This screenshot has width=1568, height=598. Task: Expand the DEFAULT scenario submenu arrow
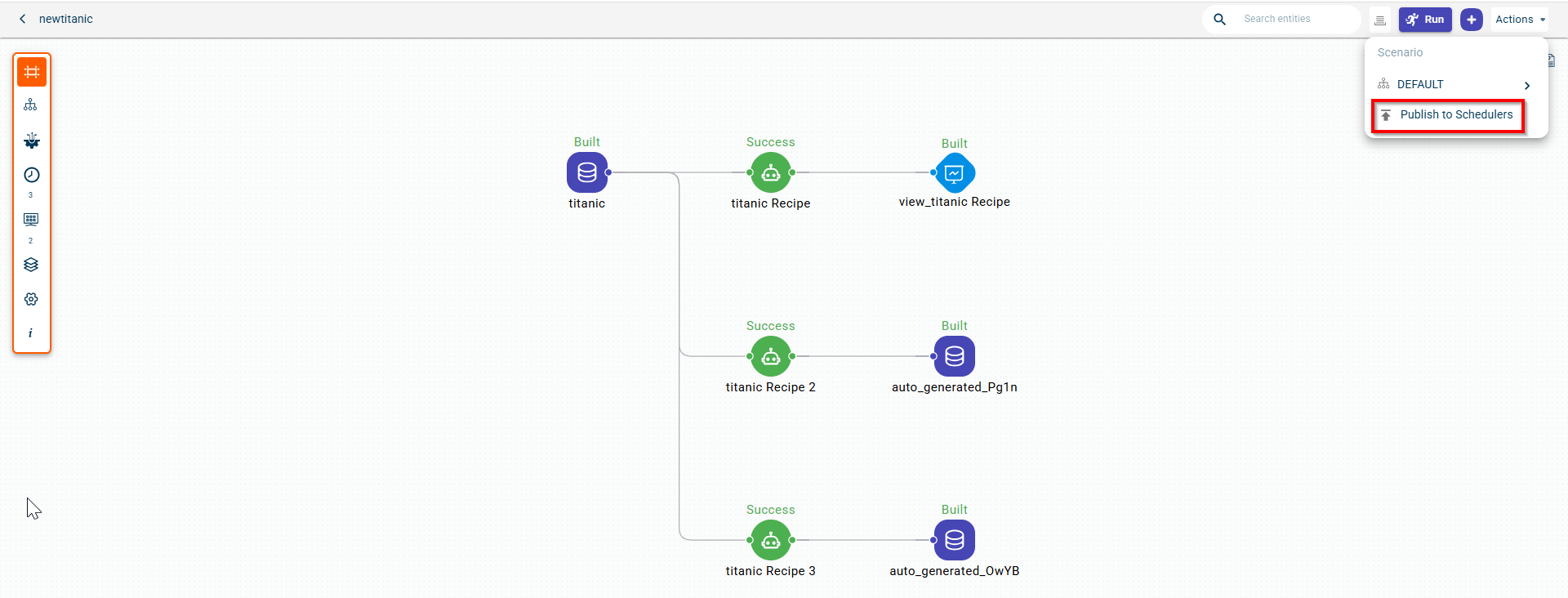(1526, 85)
